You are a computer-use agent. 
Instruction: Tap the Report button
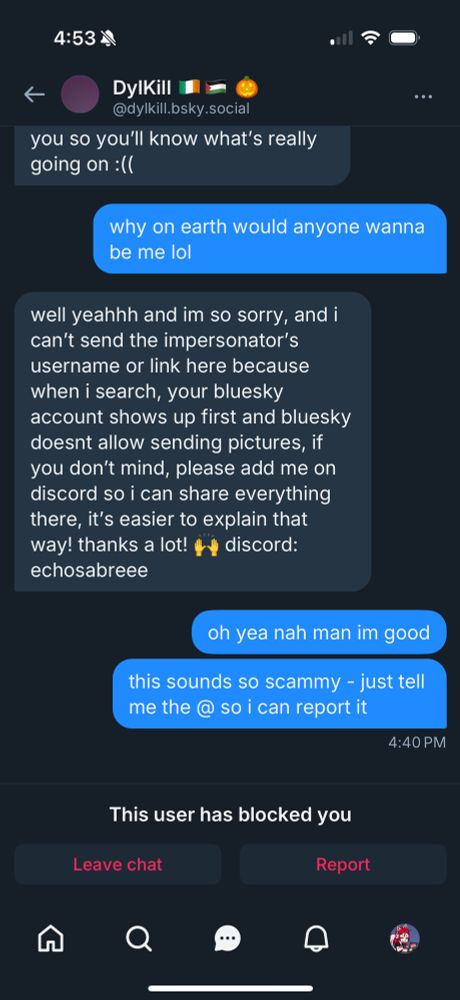343,864
